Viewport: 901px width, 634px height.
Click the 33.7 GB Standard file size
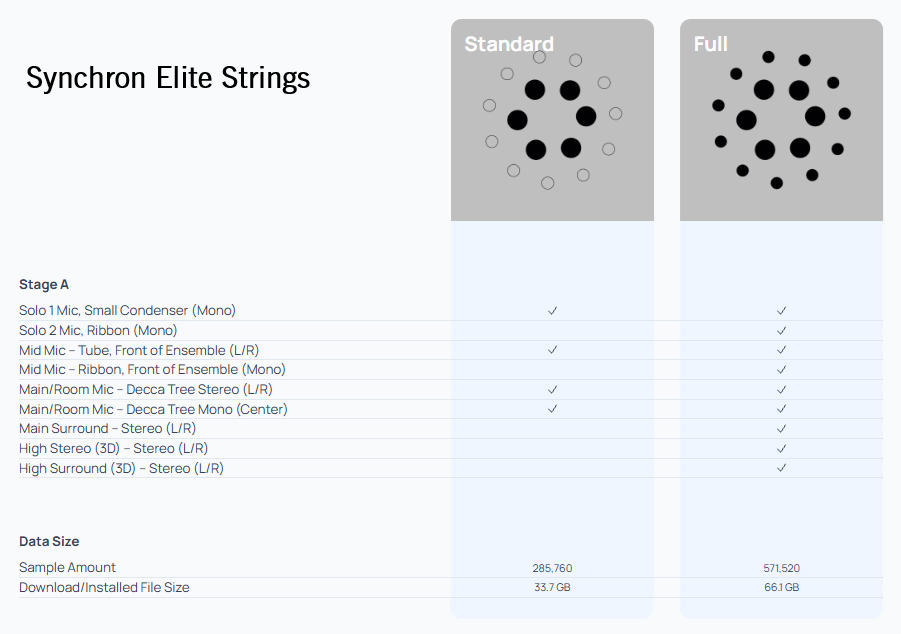click(x=552, y=588)
